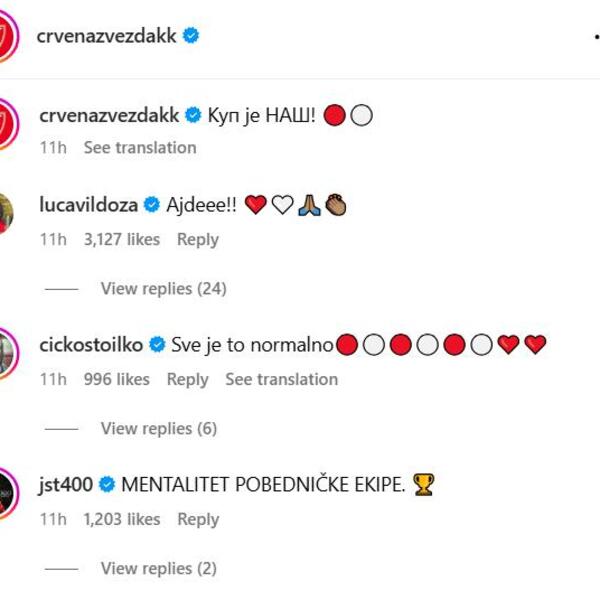Open lucavildoza profile avatar

pyautogui.click(x=8, y=212)
